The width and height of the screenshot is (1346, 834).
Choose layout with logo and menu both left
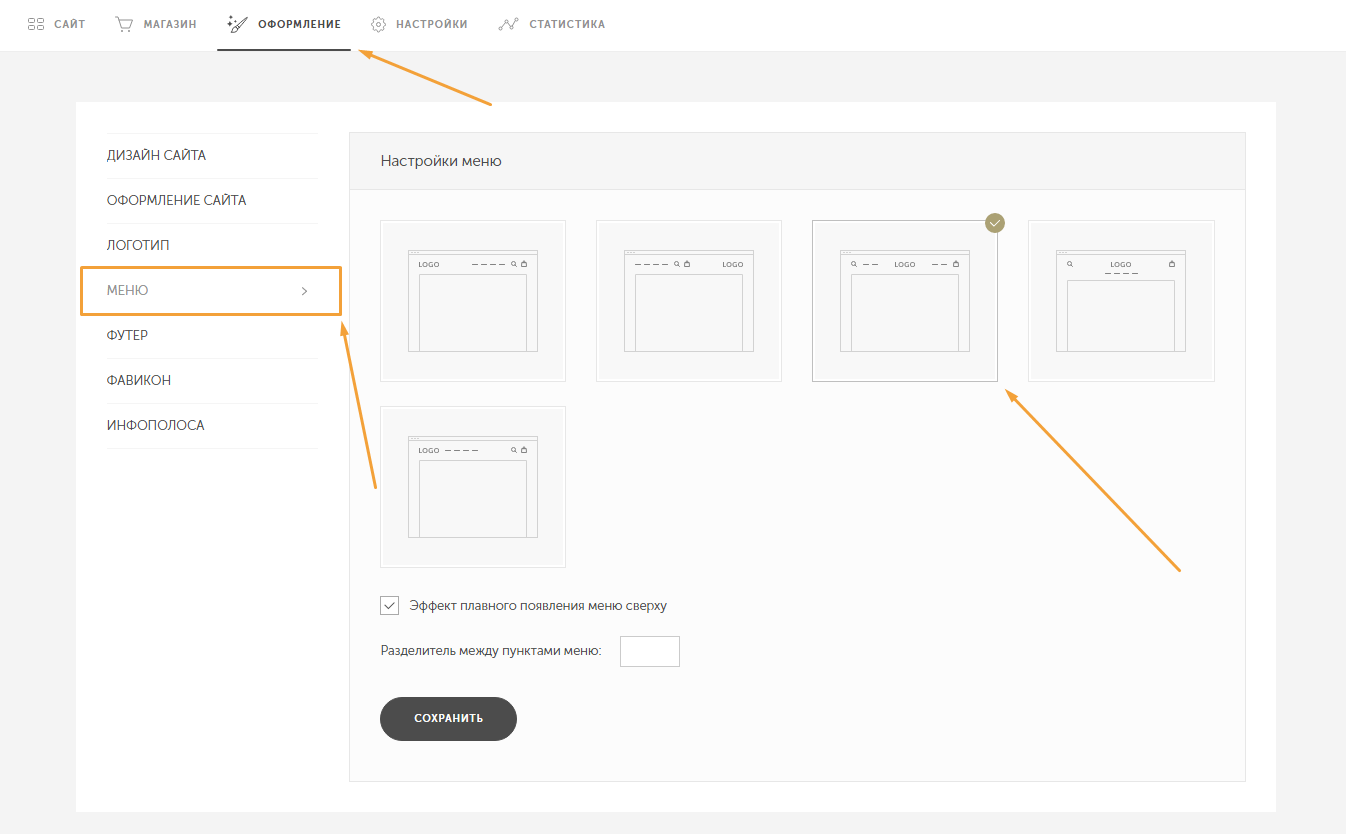473,487
